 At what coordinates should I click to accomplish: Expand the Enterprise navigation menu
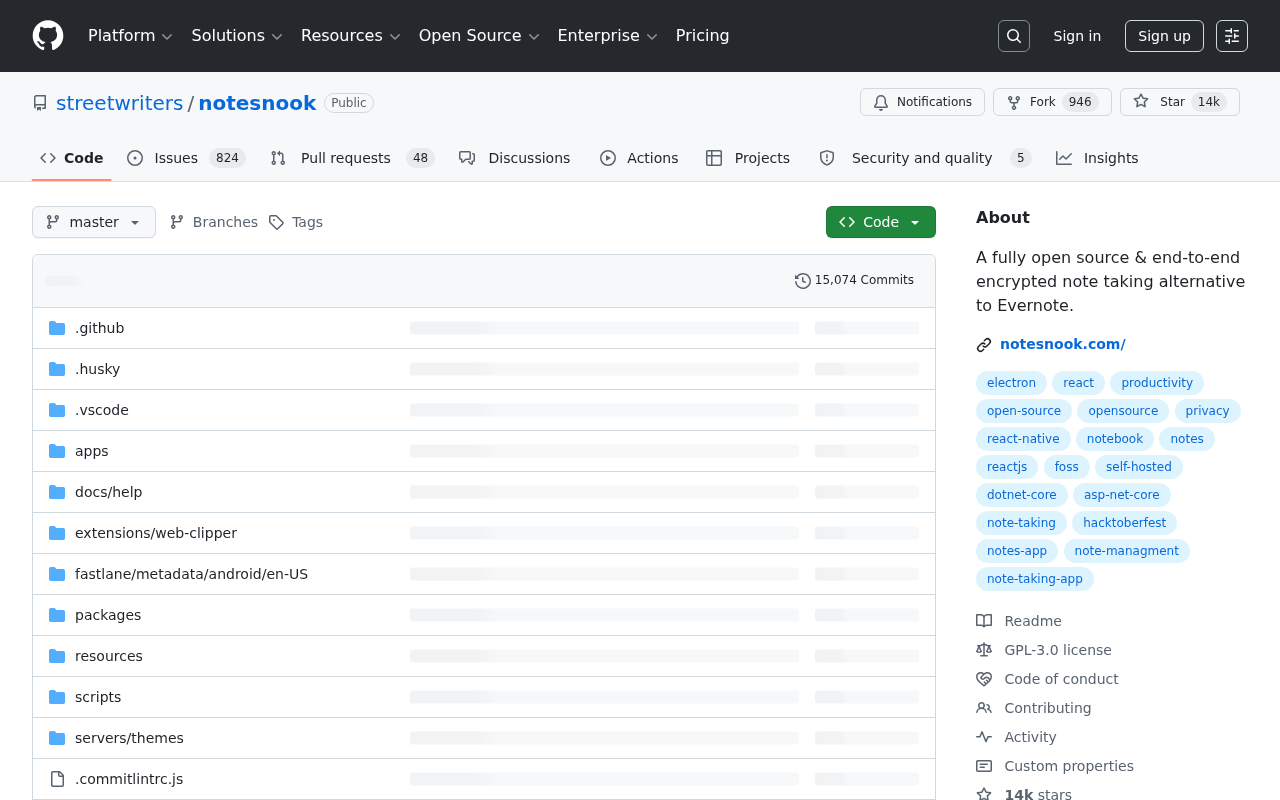607,36
